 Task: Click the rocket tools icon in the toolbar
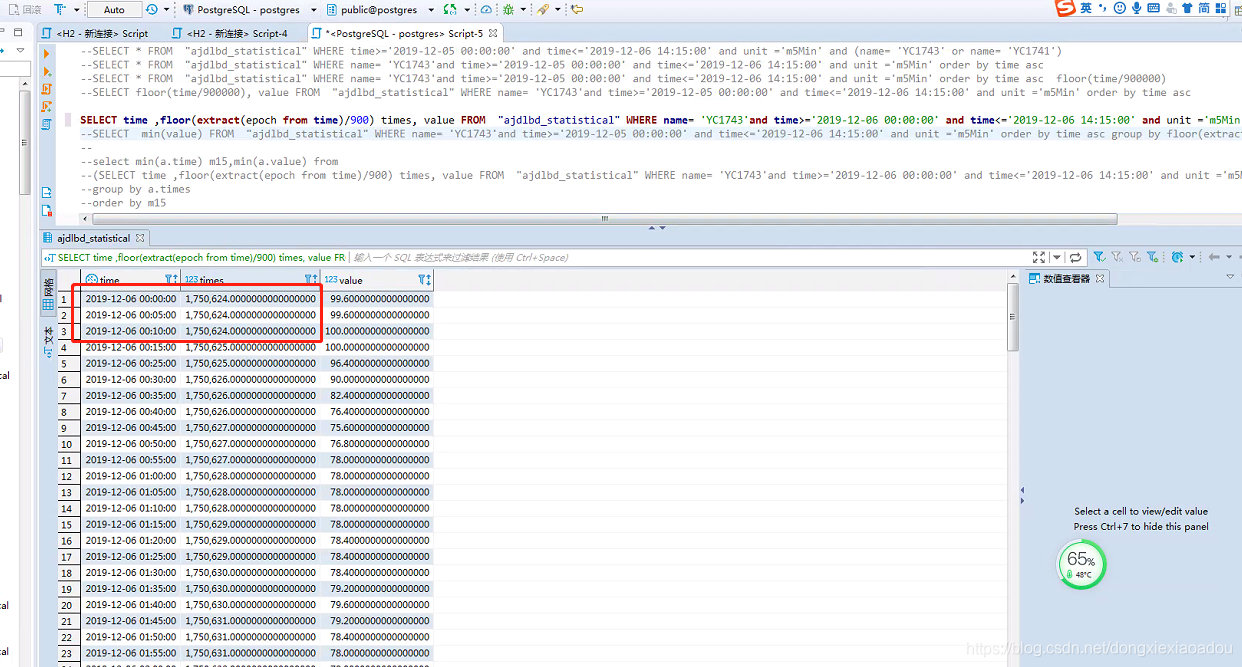(543, 9)
